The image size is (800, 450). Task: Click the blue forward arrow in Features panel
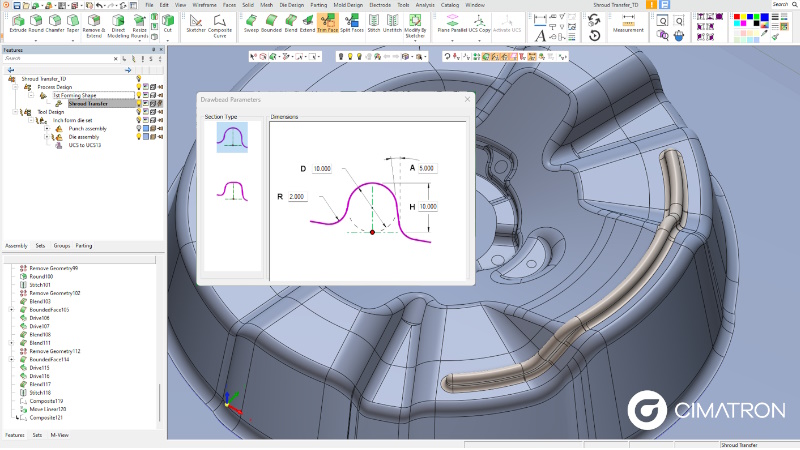(128, 70)
